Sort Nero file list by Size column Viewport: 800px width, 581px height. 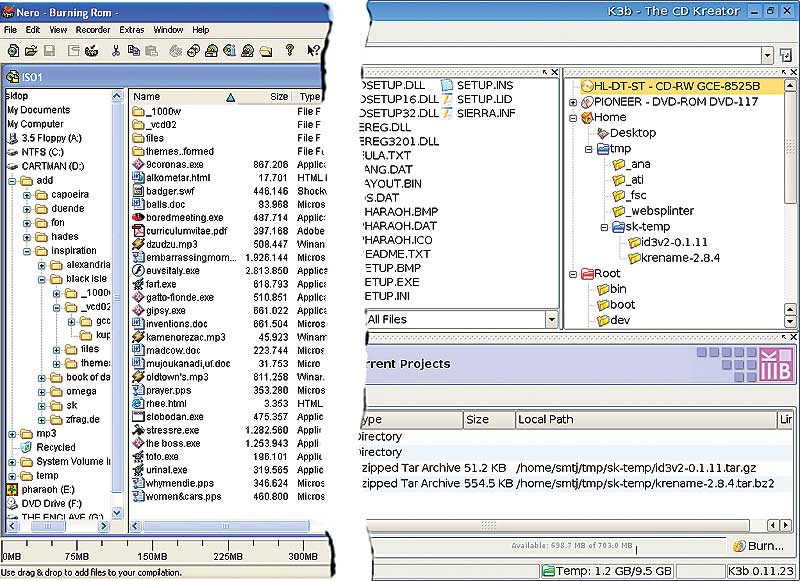(x=266, y=97)
